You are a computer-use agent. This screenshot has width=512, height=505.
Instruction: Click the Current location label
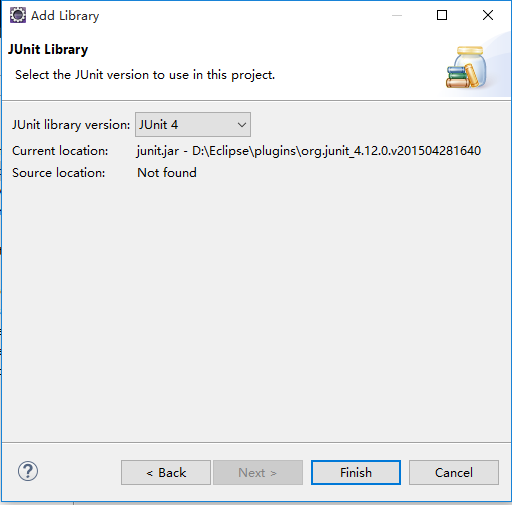(60, 151)
